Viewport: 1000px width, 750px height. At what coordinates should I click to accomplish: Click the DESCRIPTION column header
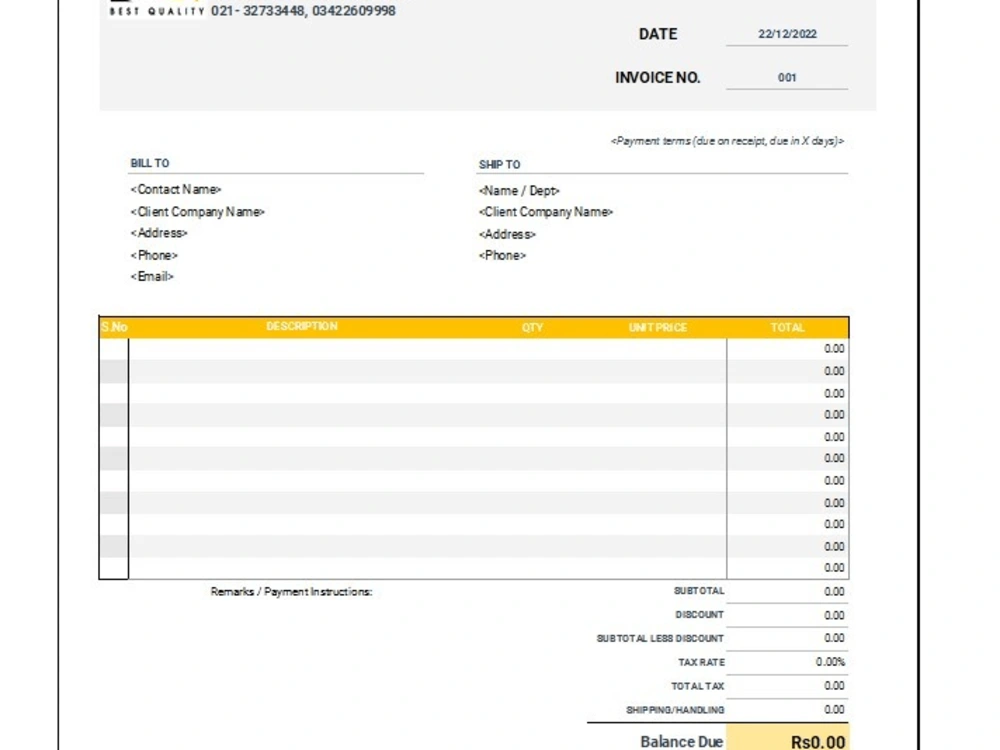302,326
